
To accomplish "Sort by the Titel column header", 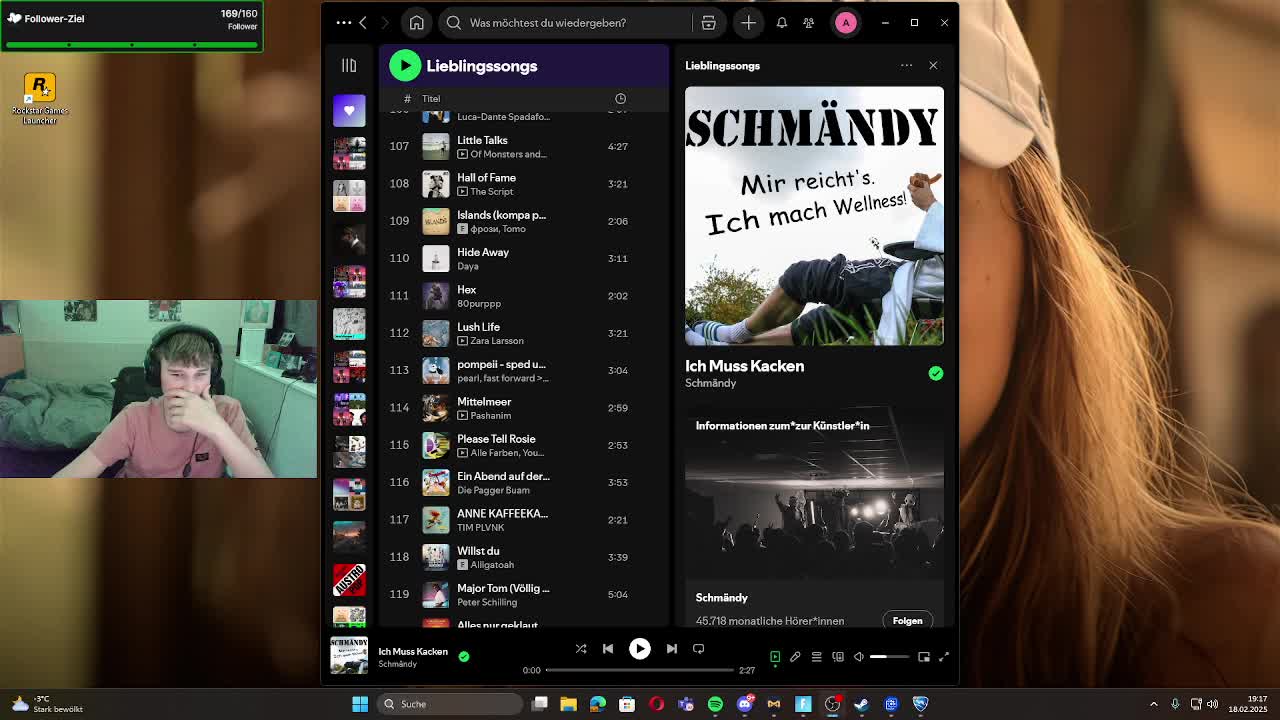I will tap(431, 99).
